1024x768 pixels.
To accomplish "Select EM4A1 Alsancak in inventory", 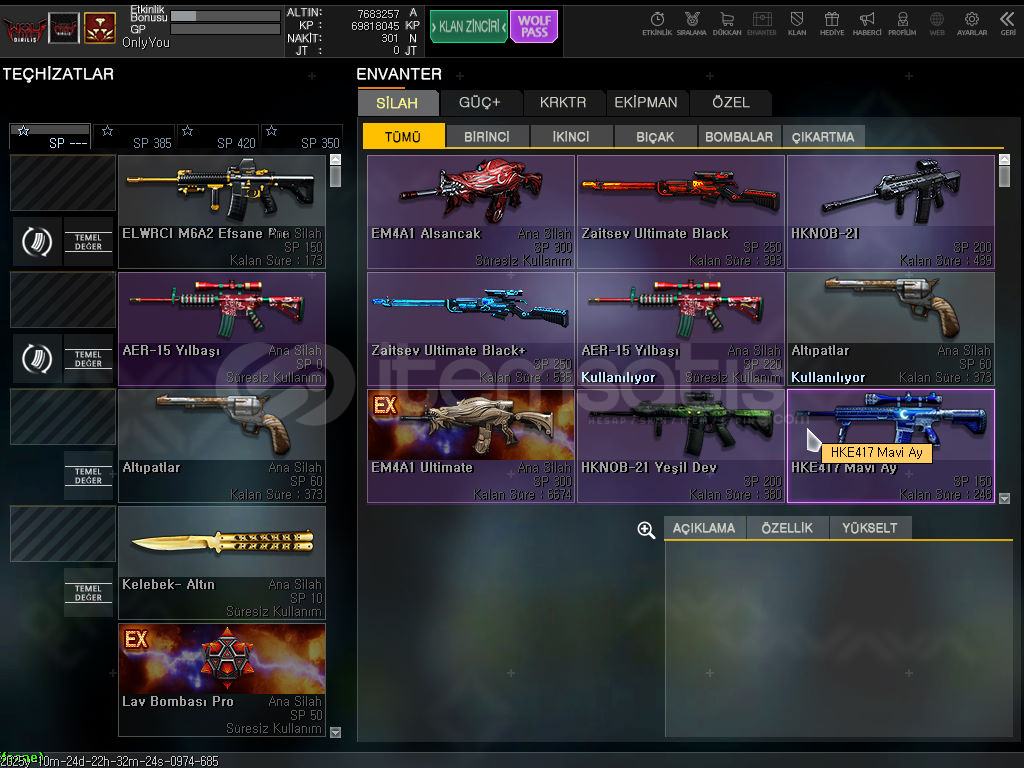I will [x=471, y=212].
